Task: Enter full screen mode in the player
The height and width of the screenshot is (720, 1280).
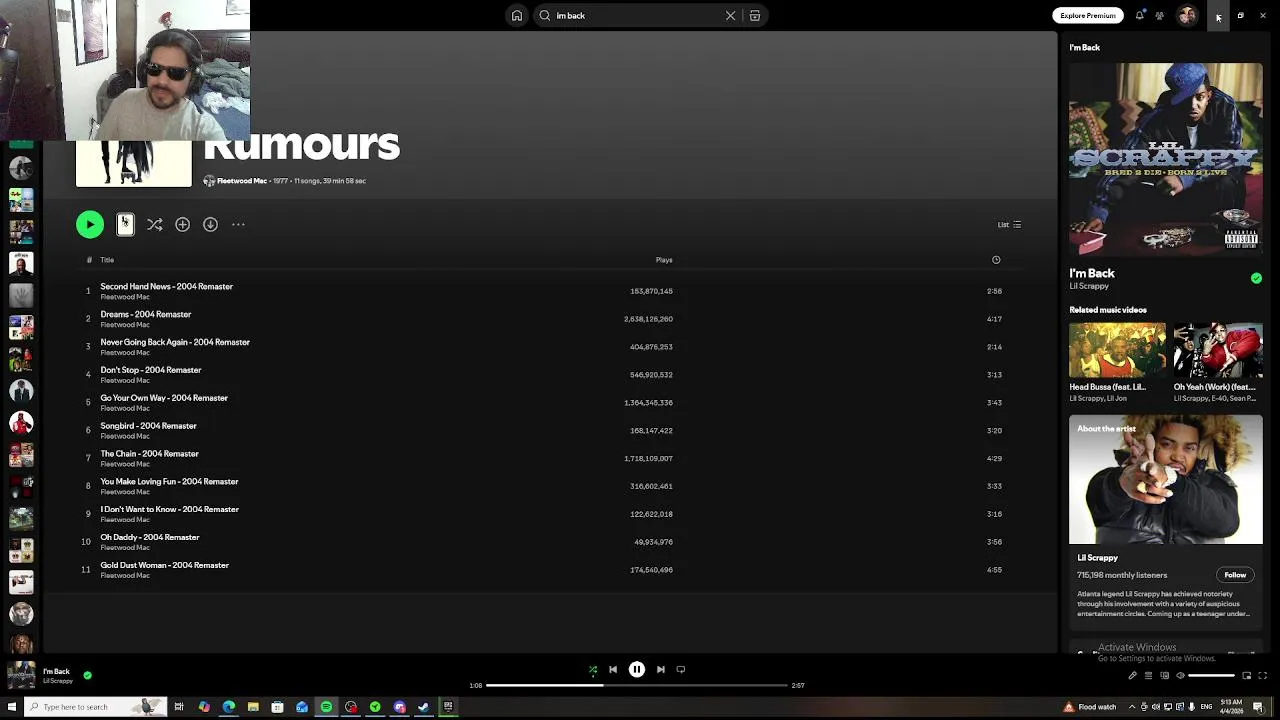Action: point(1263,675)
